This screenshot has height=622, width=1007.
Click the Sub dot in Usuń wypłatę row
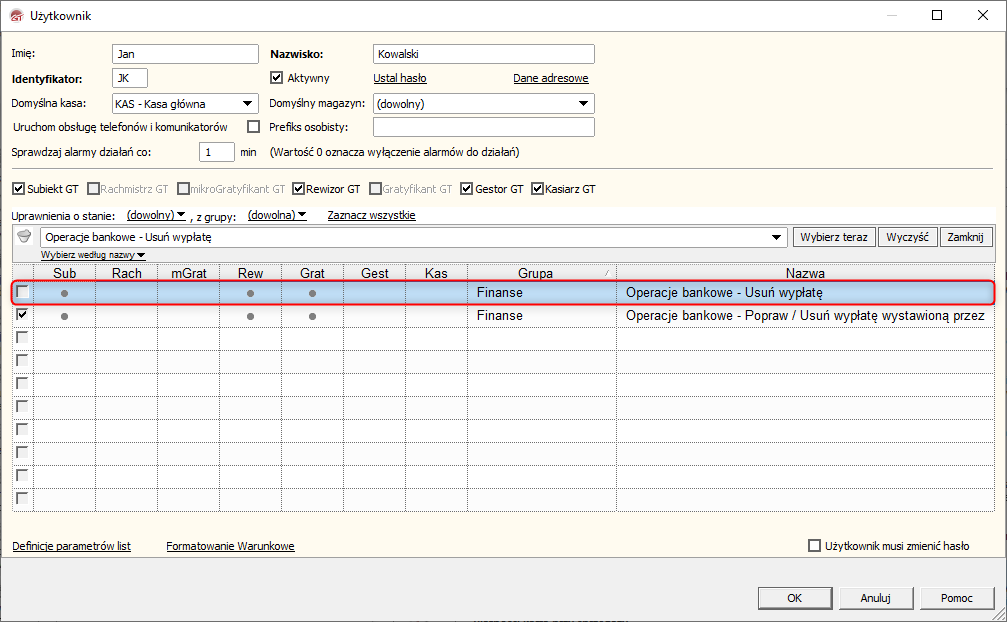(x=64, y=293)
